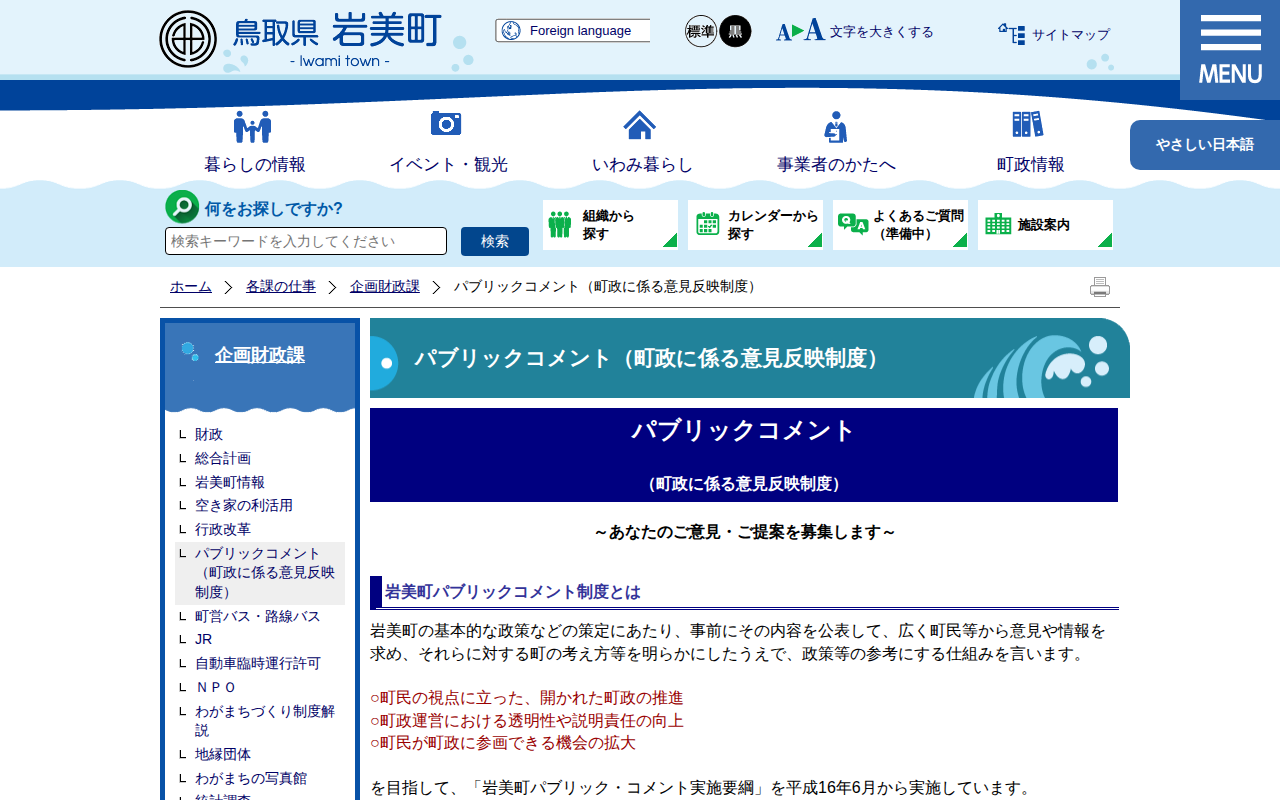
Task: Open the サイトマップ link
Action: 1054,34
